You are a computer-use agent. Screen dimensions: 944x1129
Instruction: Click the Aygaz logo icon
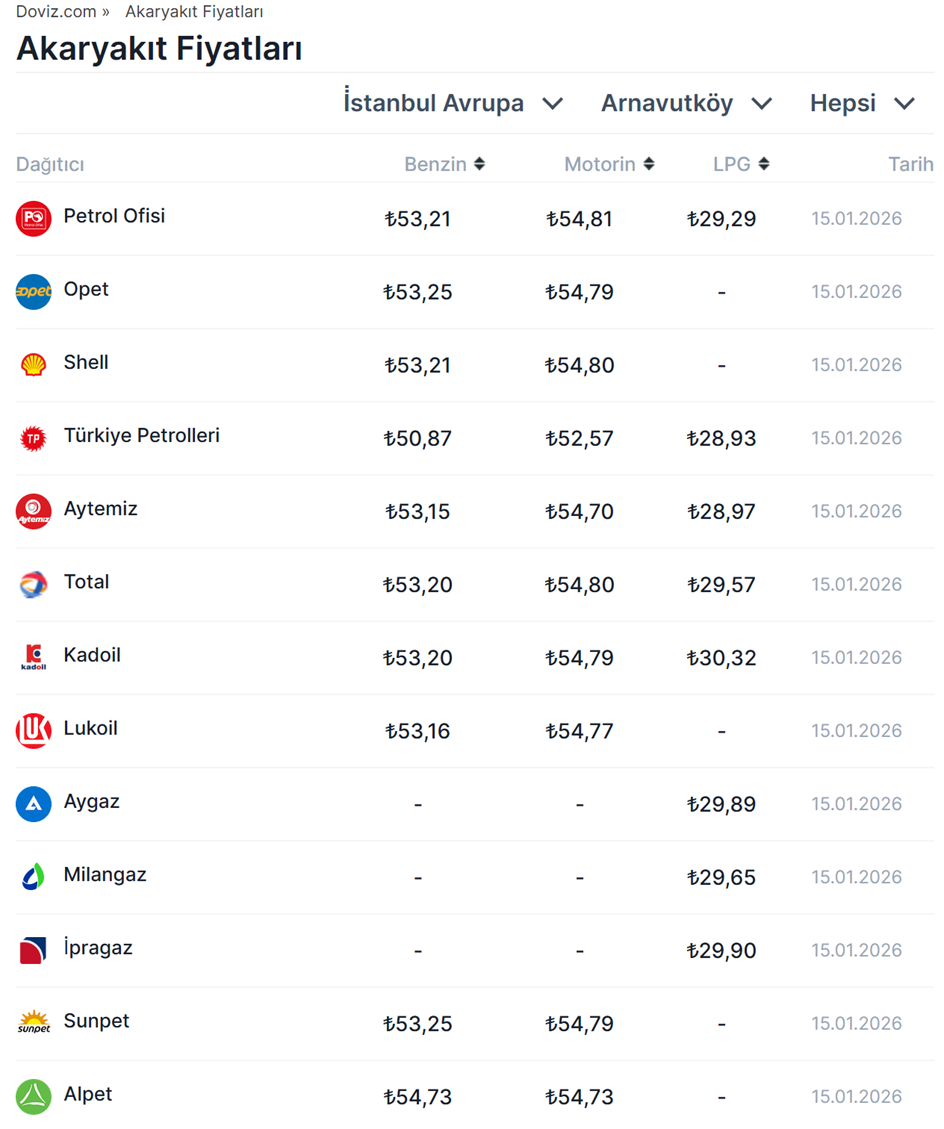(33, 804)
